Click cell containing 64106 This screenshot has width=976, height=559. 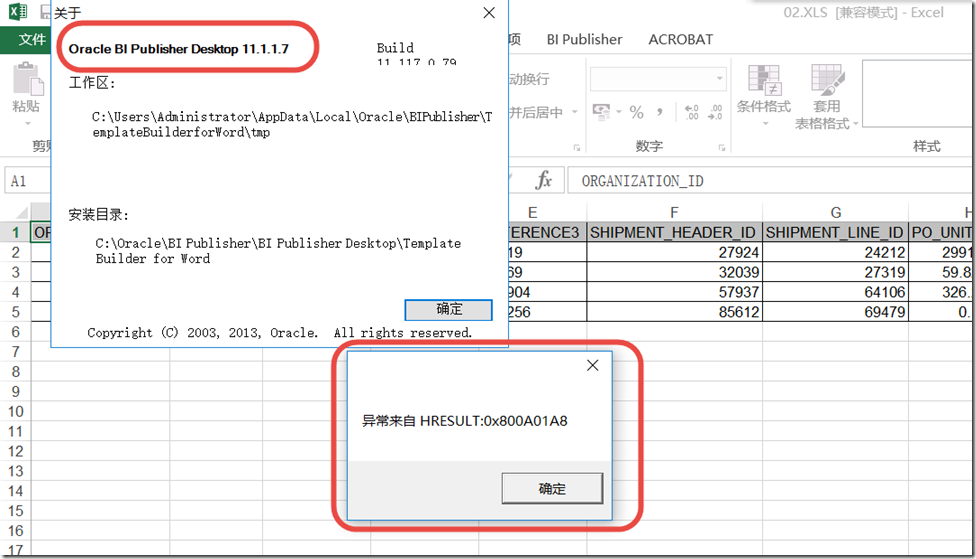coord(835,292)
